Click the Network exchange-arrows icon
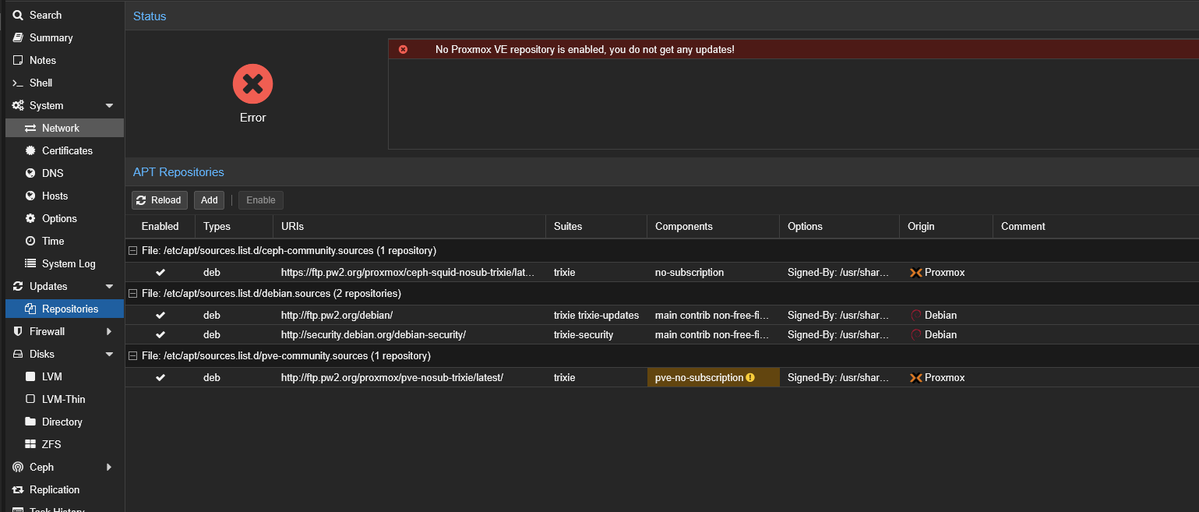Viewport: 1199px width, 512px height. [31, 128]
